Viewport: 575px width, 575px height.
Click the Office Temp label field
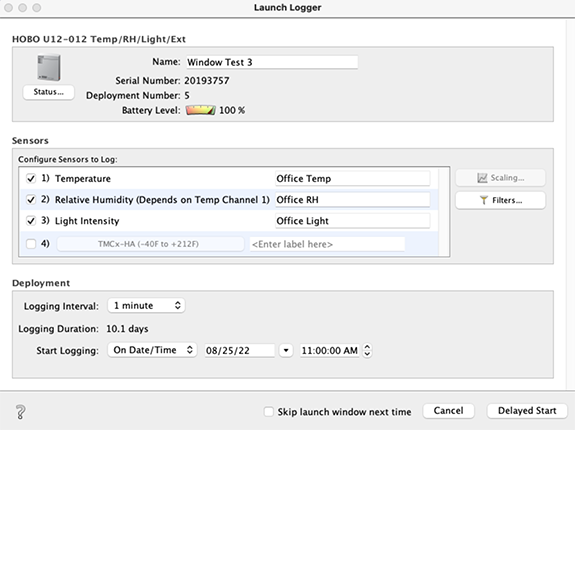352,179
